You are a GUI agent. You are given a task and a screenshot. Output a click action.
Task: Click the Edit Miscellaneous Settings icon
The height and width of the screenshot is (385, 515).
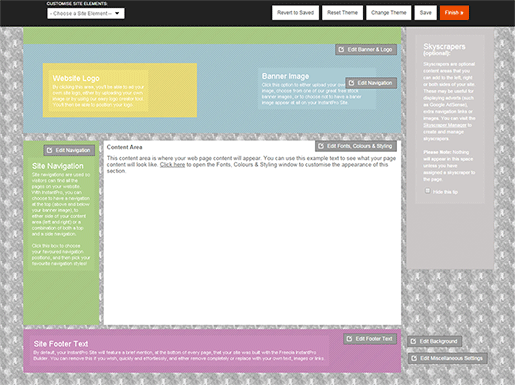[x=414, y=358]
